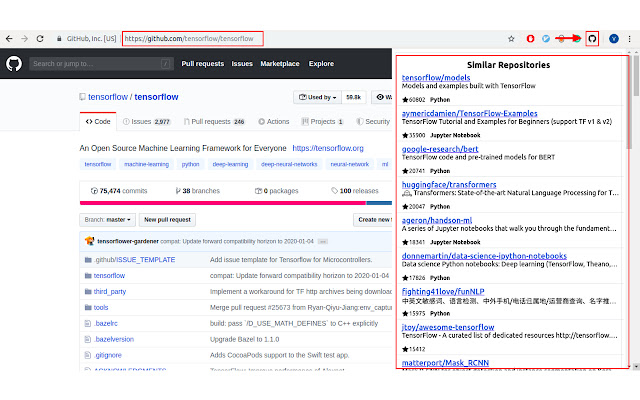Open the .github/ISSUE_TEMPLATE folder
The height and width of the screenshot is (400, 640).
coord(134,260)
